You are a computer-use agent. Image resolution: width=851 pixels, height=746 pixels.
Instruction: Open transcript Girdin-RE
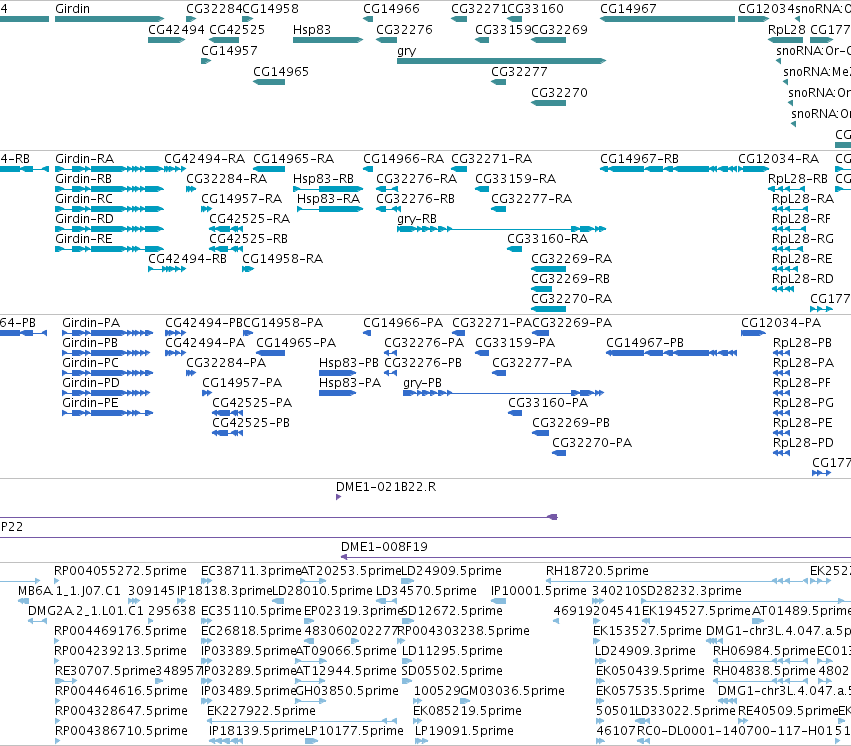click(110, 250)
